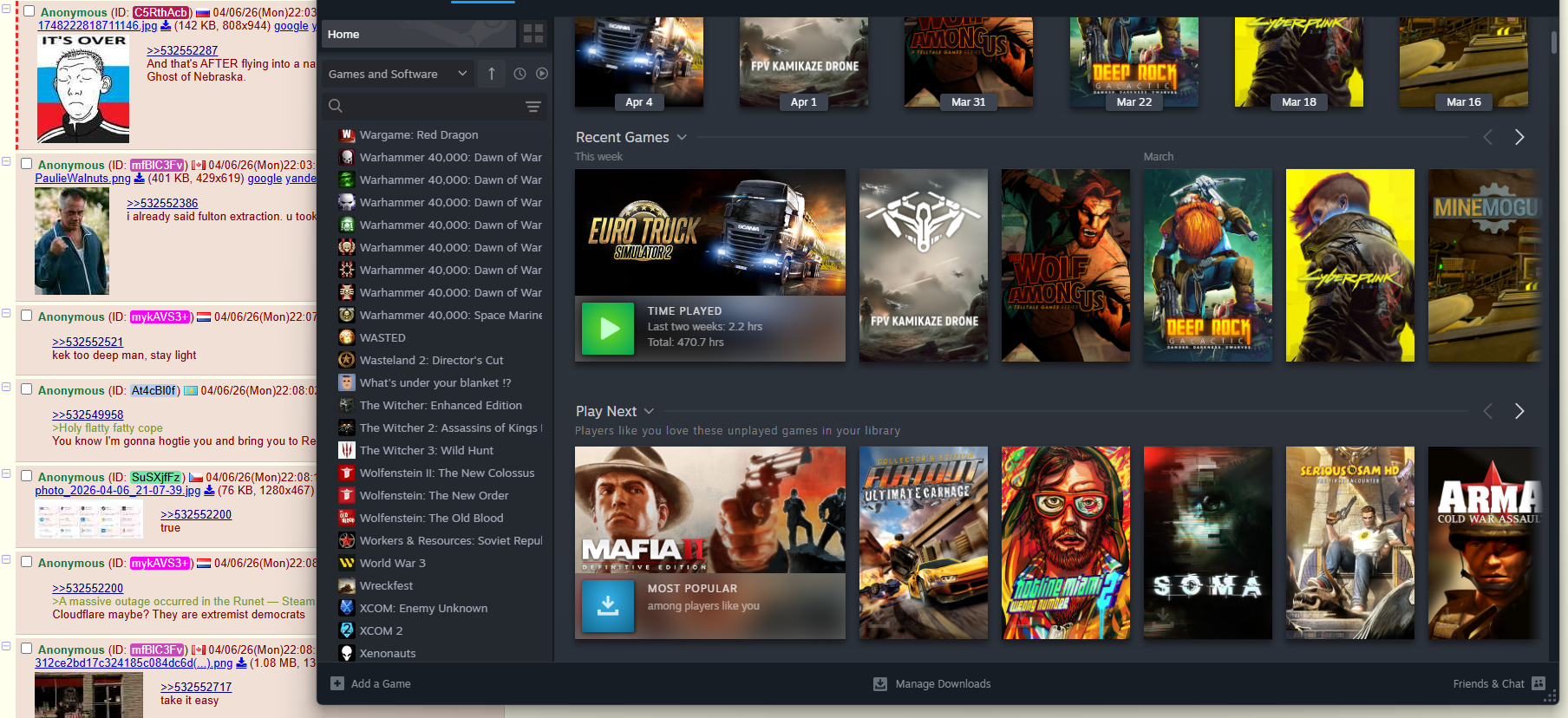
Task: Click the clock icon for recent activity sorting
Action: pyautogui.click(x=519, y=74)
